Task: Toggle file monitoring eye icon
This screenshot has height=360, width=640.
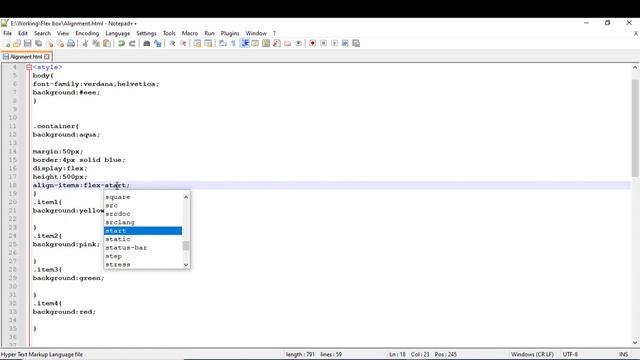Action: click(x=299, y=43)
